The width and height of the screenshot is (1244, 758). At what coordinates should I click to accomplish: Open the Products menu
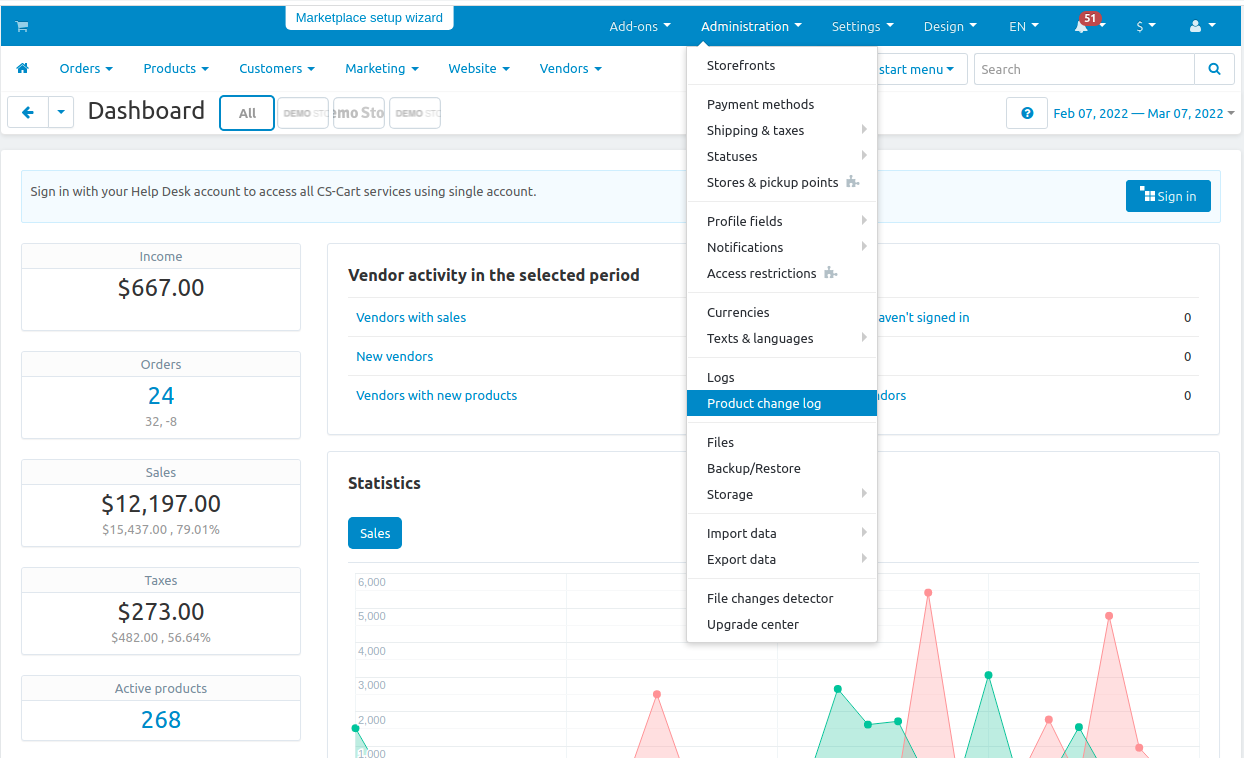[x=176, y=69]
